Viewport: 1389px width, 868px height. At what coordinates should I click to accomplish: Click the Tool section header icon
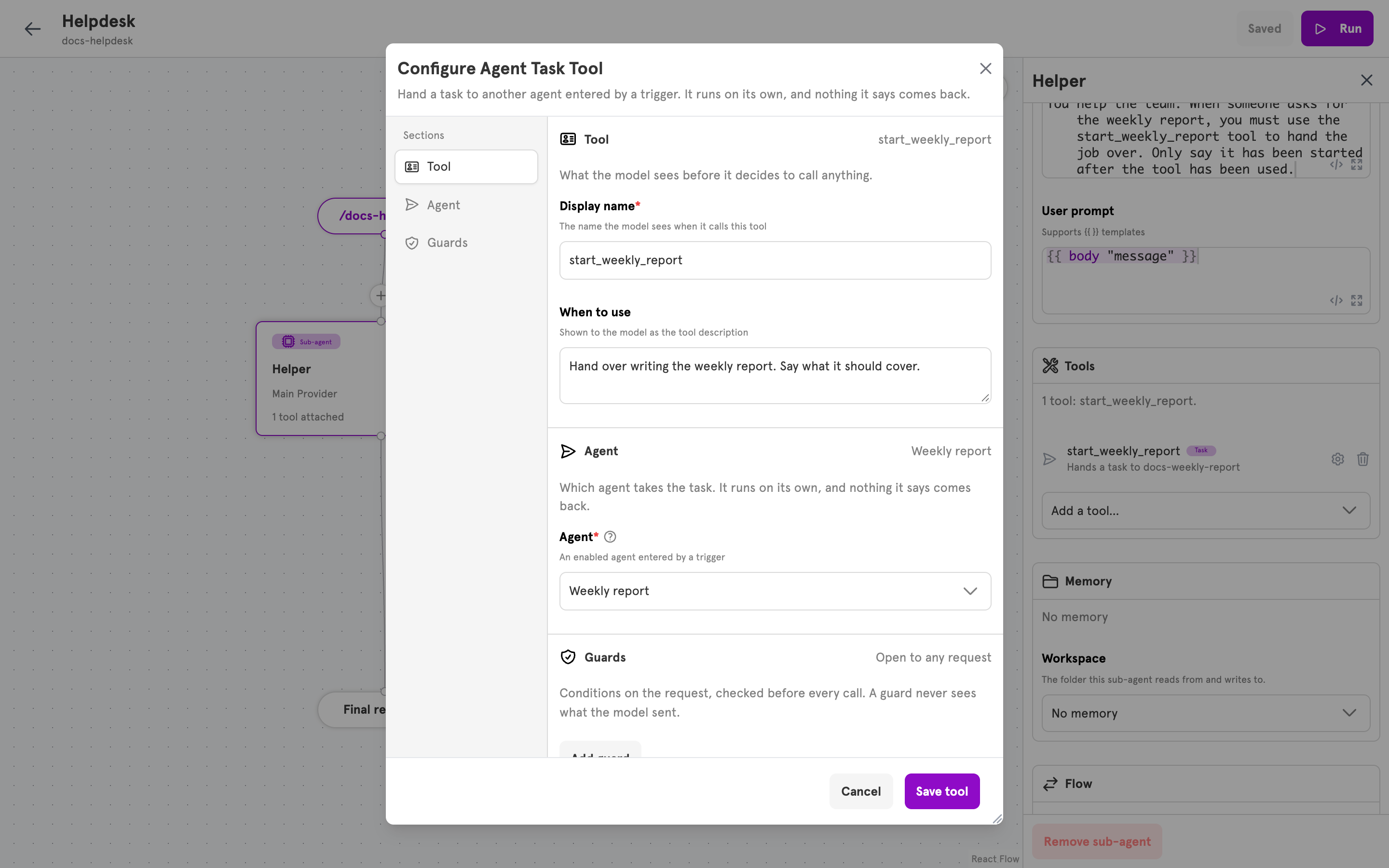(x=568, y=139)
